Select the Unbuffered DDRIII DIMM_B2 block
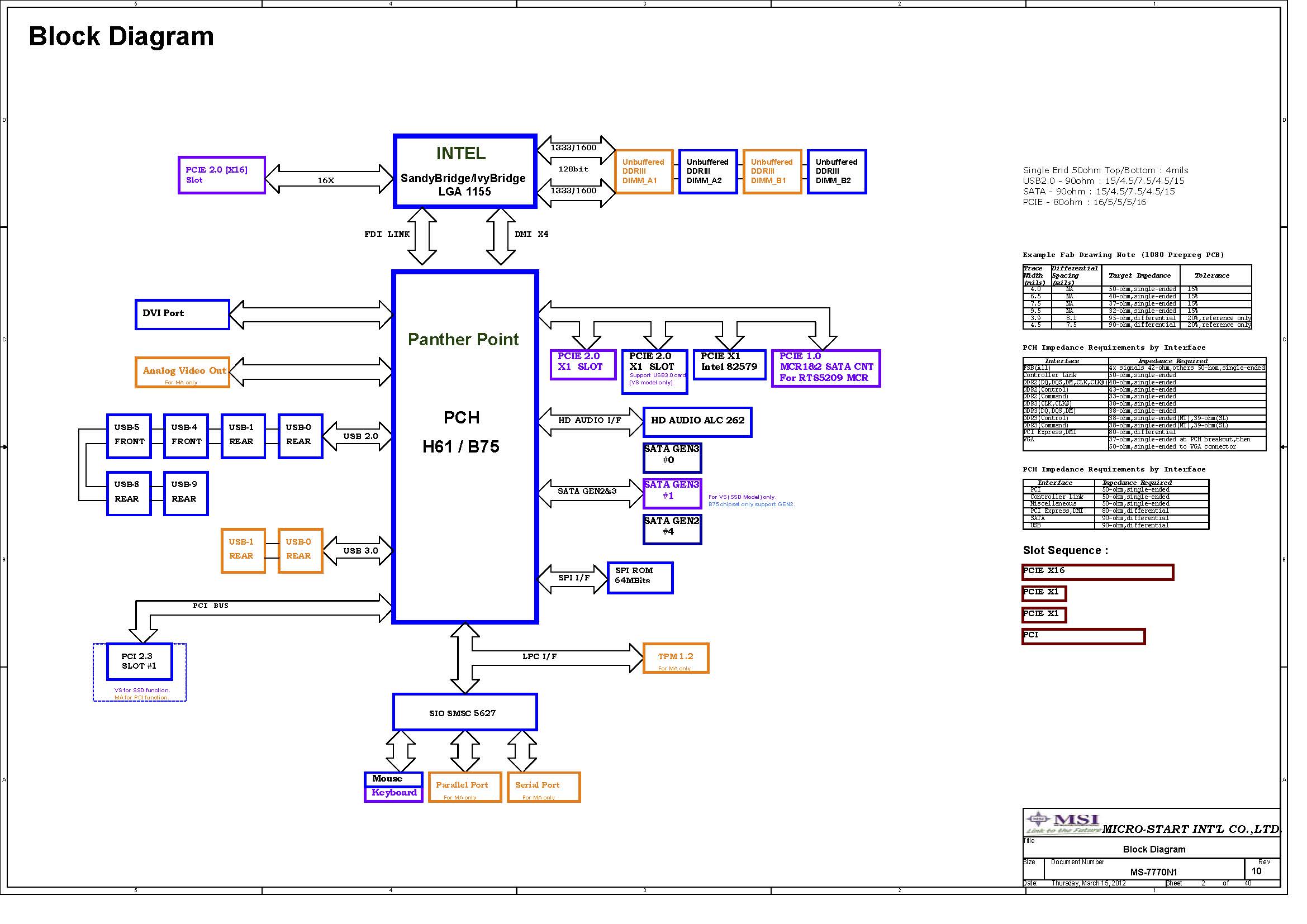This screenshot has width=1307, height=924. pos(837,172)
